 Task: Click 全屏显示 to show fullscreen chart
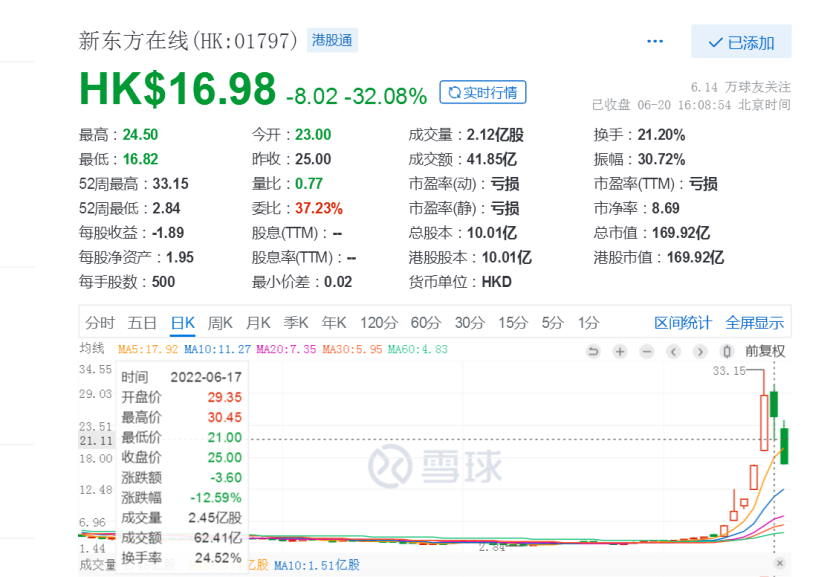pos(755,322)
